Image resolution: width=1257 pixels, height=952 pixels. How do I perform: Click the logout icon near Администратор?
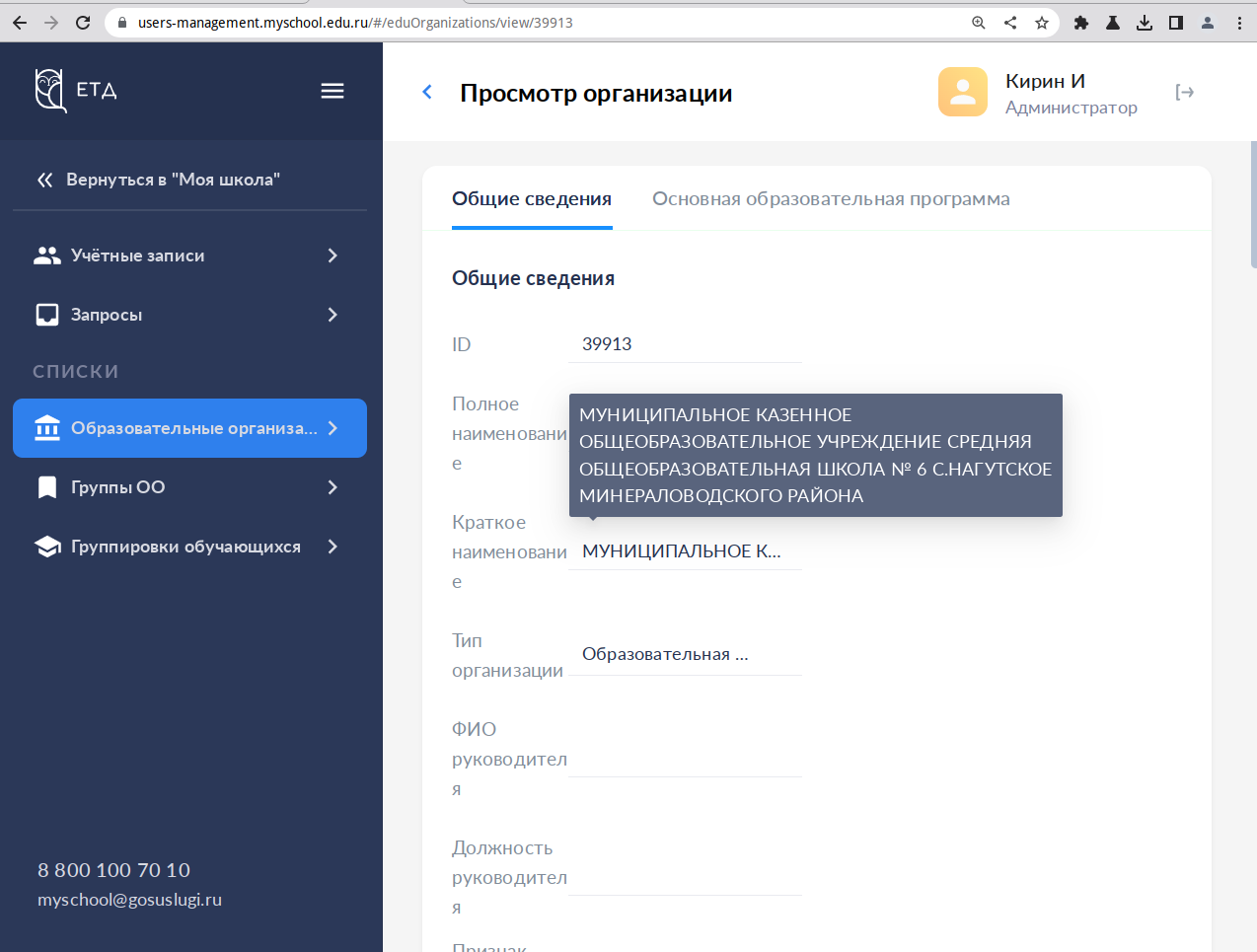coord(1185,92)
